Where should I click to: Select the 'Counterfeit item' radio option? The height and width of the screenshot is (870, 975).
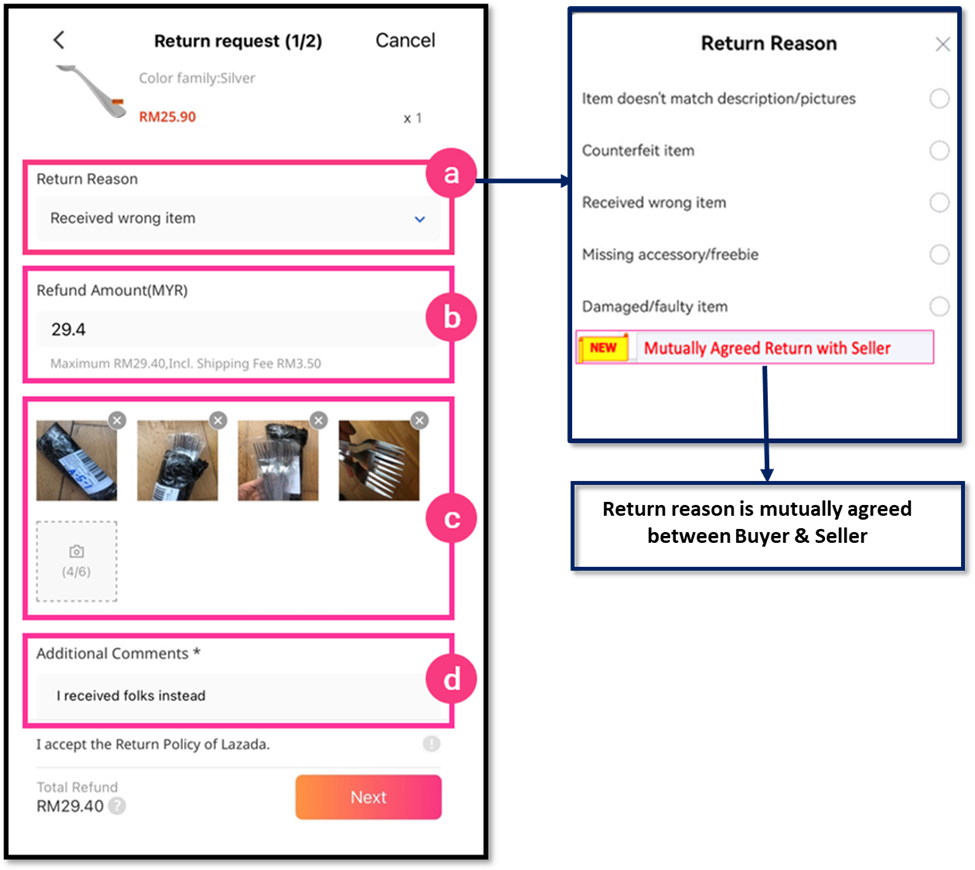pyautogui.click(x=940, y=150)
